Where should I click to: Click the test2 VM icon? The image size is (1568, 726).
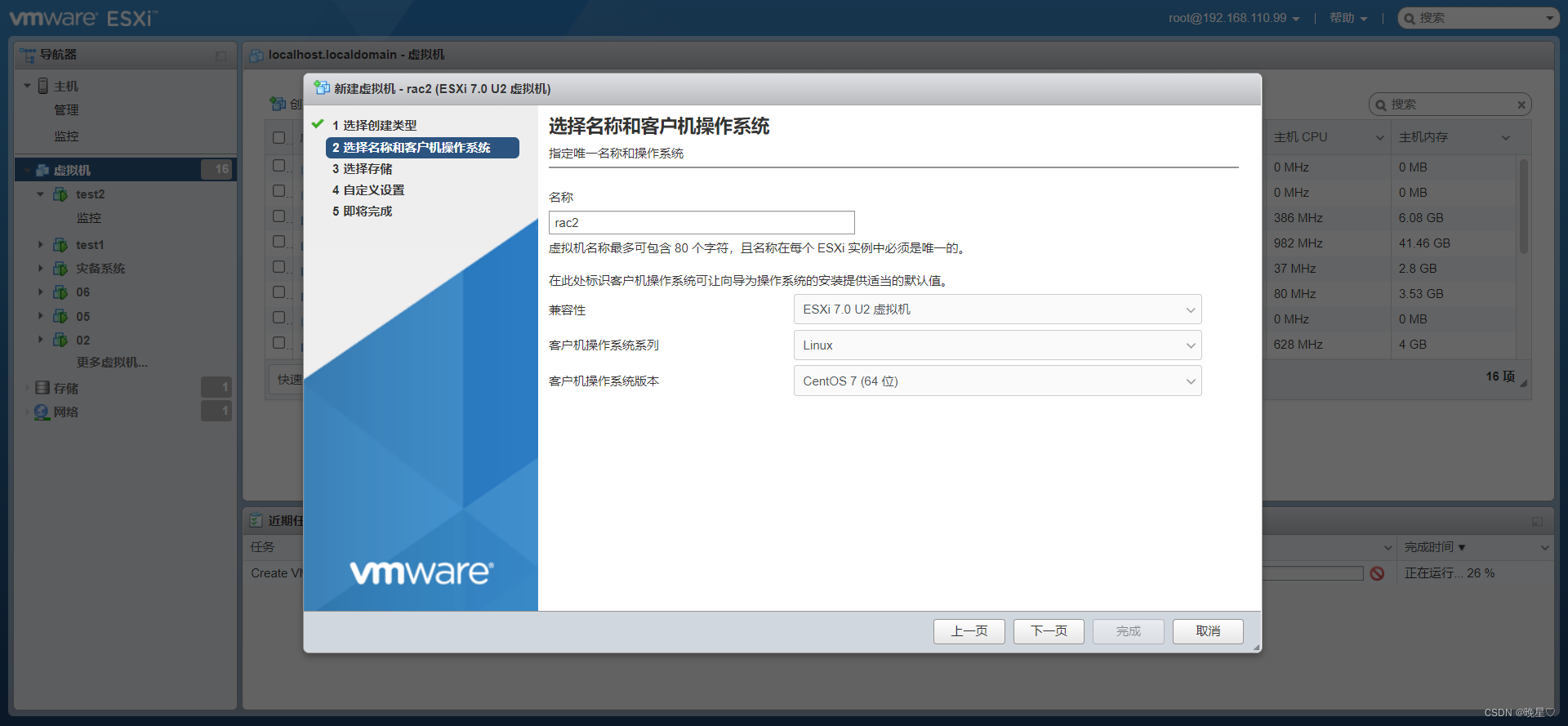[60, 194]
